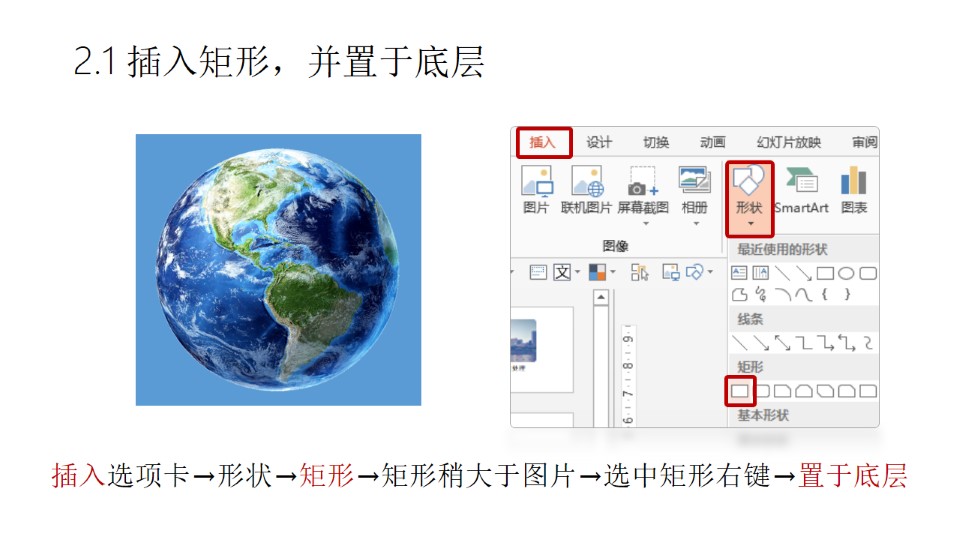This screenshot has width=960, height=540.
Task: Open the 幻灯片放映 (Slide Show) tab
Action: [788, 143]
